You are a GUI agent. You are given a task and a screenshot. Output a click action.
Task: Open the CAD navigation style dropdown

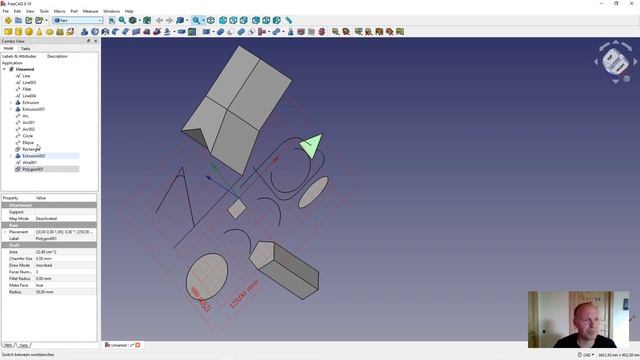click(586, 355)
